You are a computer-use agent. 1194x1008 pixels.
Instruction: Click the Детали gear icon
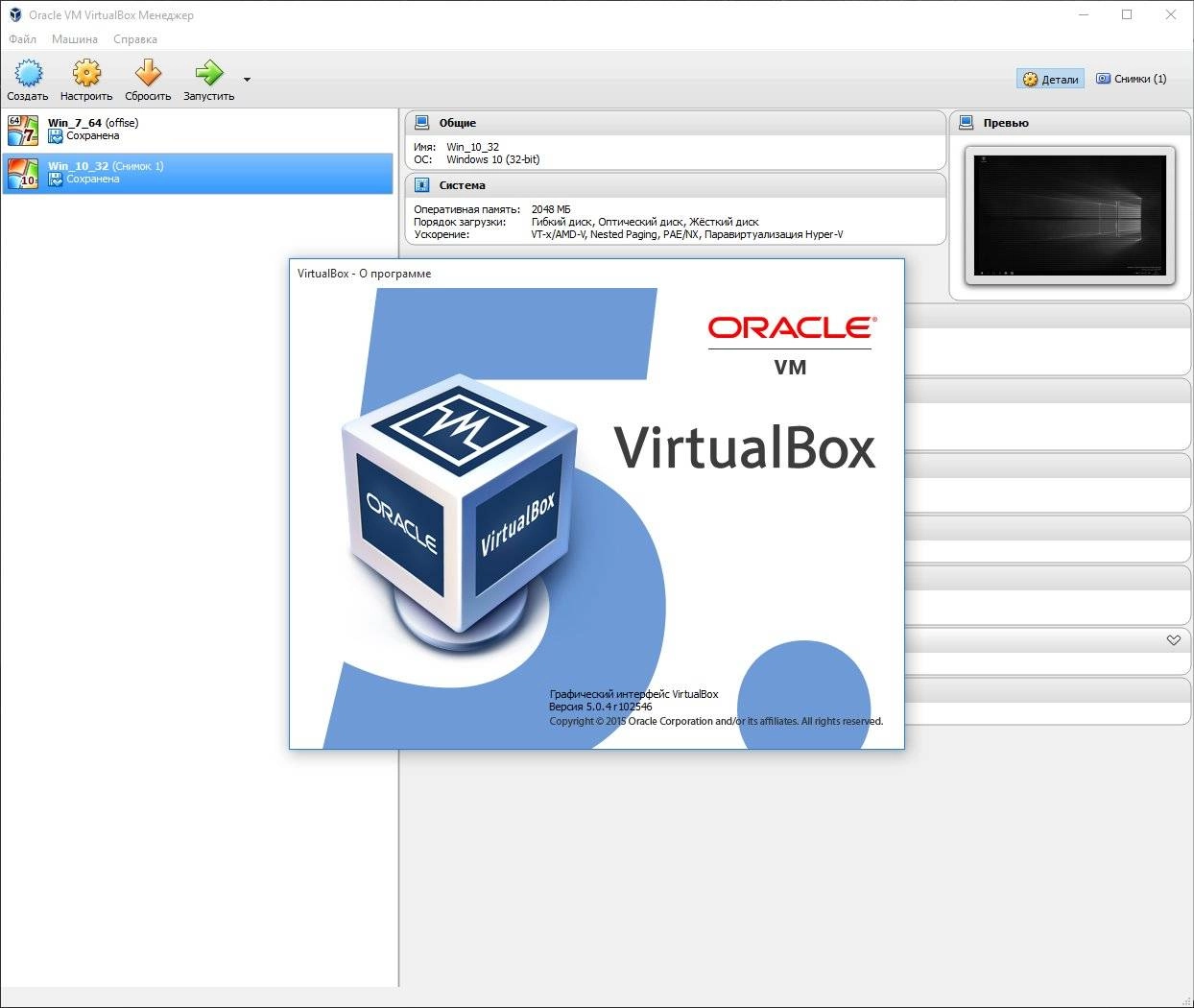1030,79
